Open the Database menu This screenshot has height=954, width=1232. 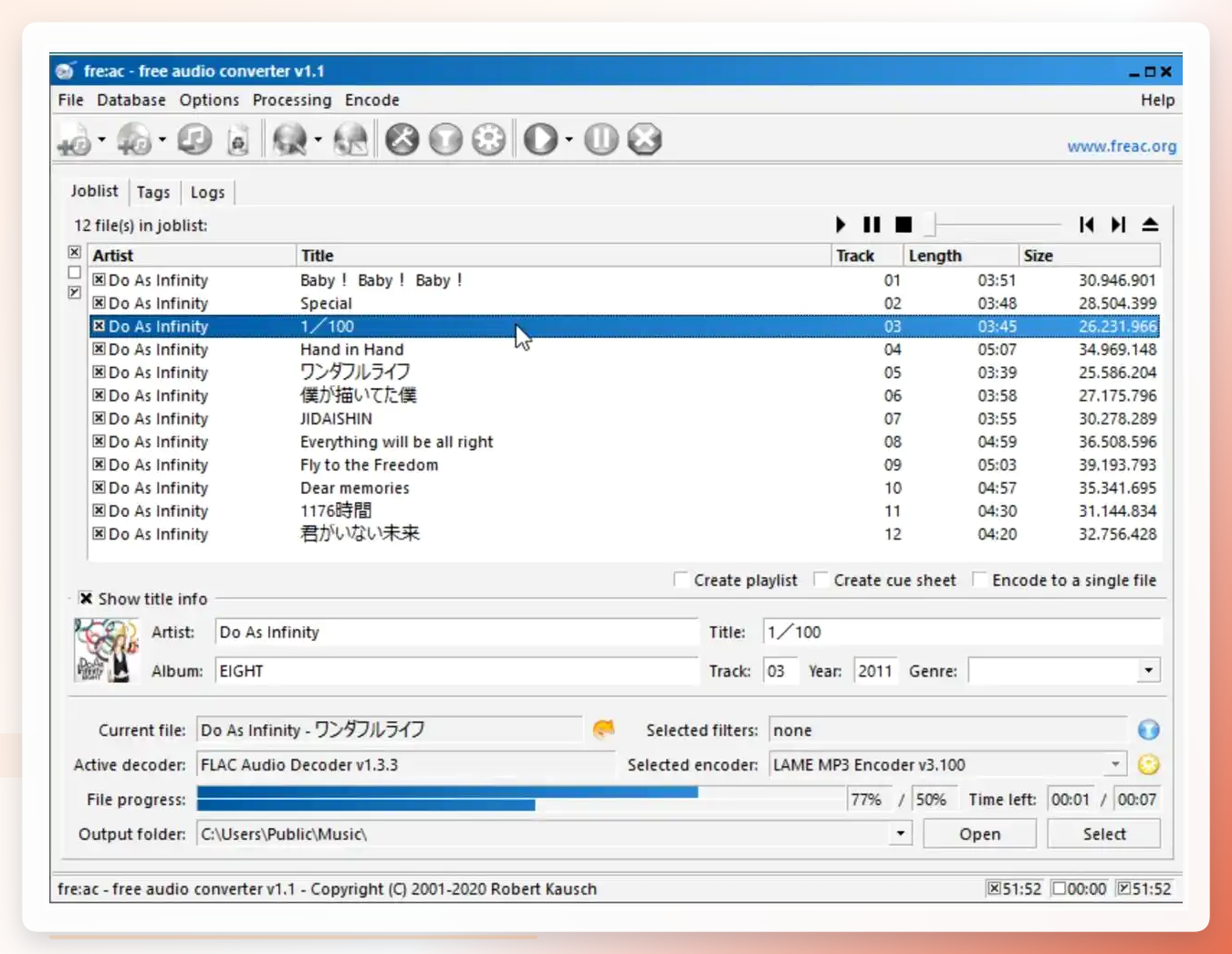pyautogui.click(x=131, y=100)
